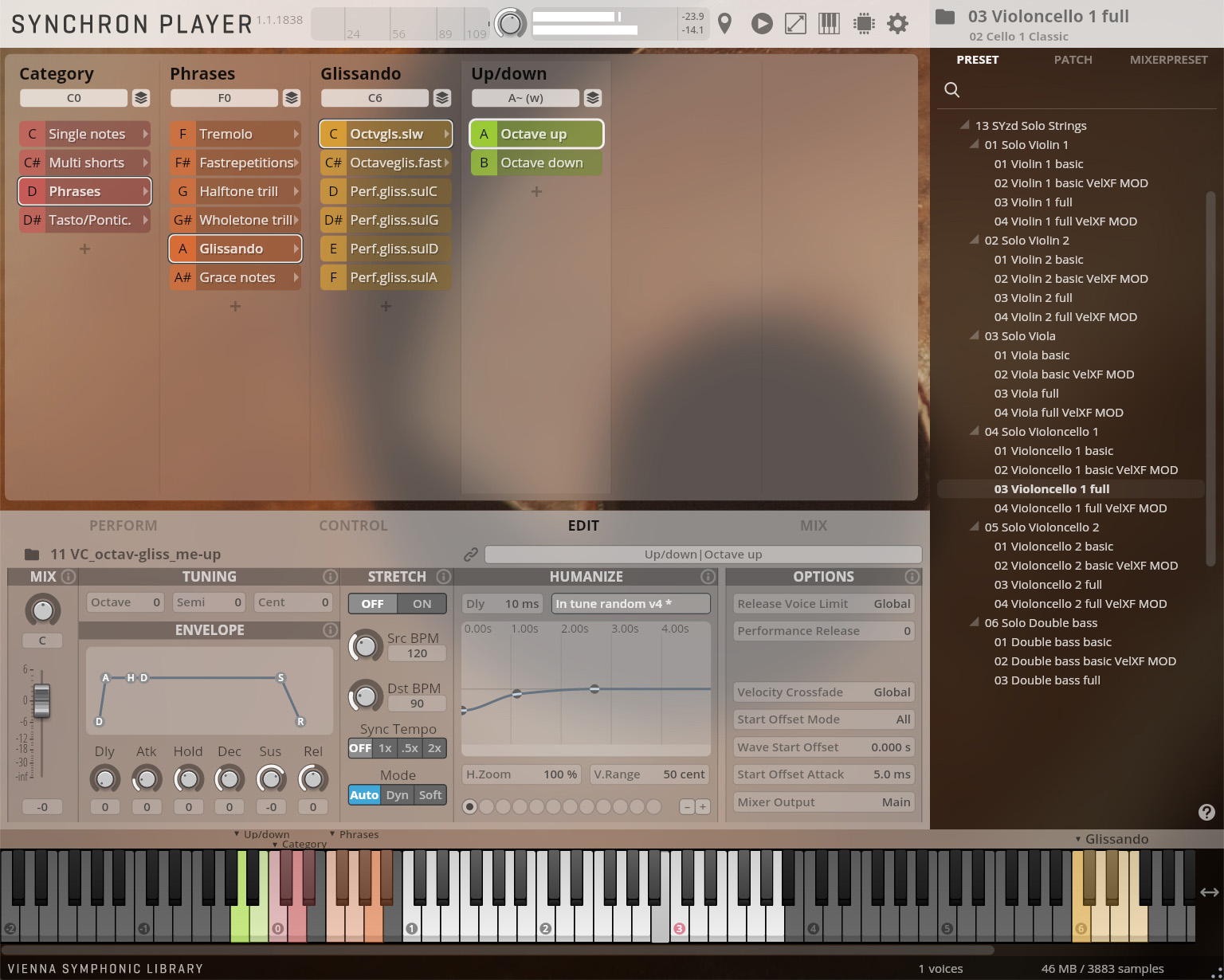Click the CPU engine icon in the toolbar
This screenshot has height=980, width=1224.
(863, 23)
